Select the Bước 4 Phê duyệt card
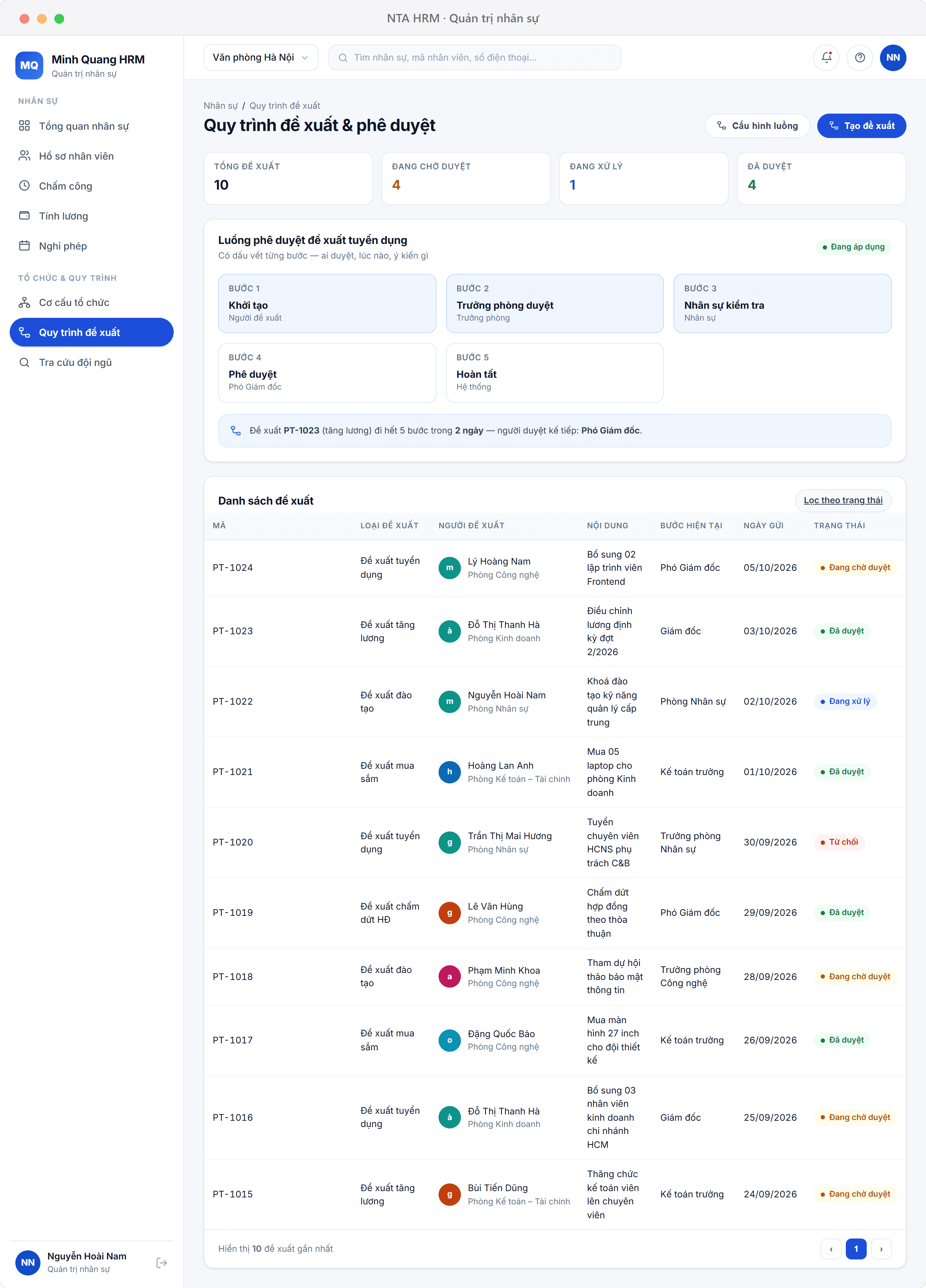Screen dimensions: 926x1288 tap(327, 373)
